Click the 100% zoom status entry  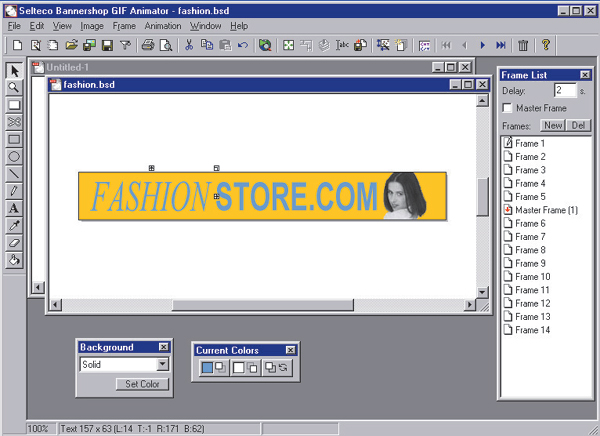click(39, 429)
